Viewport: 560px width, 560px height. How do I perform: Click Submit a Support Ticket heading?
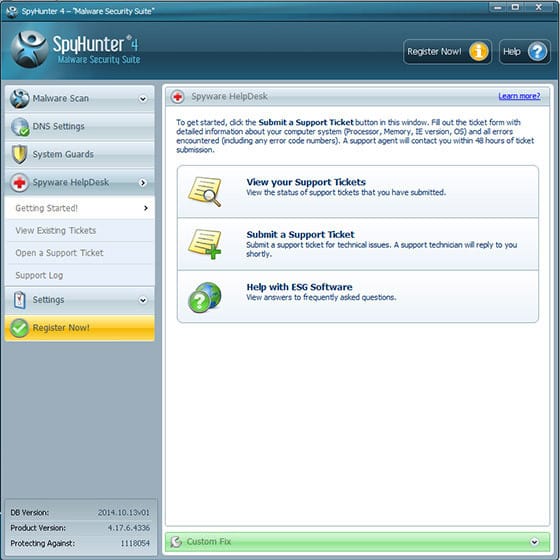(300, 235)
